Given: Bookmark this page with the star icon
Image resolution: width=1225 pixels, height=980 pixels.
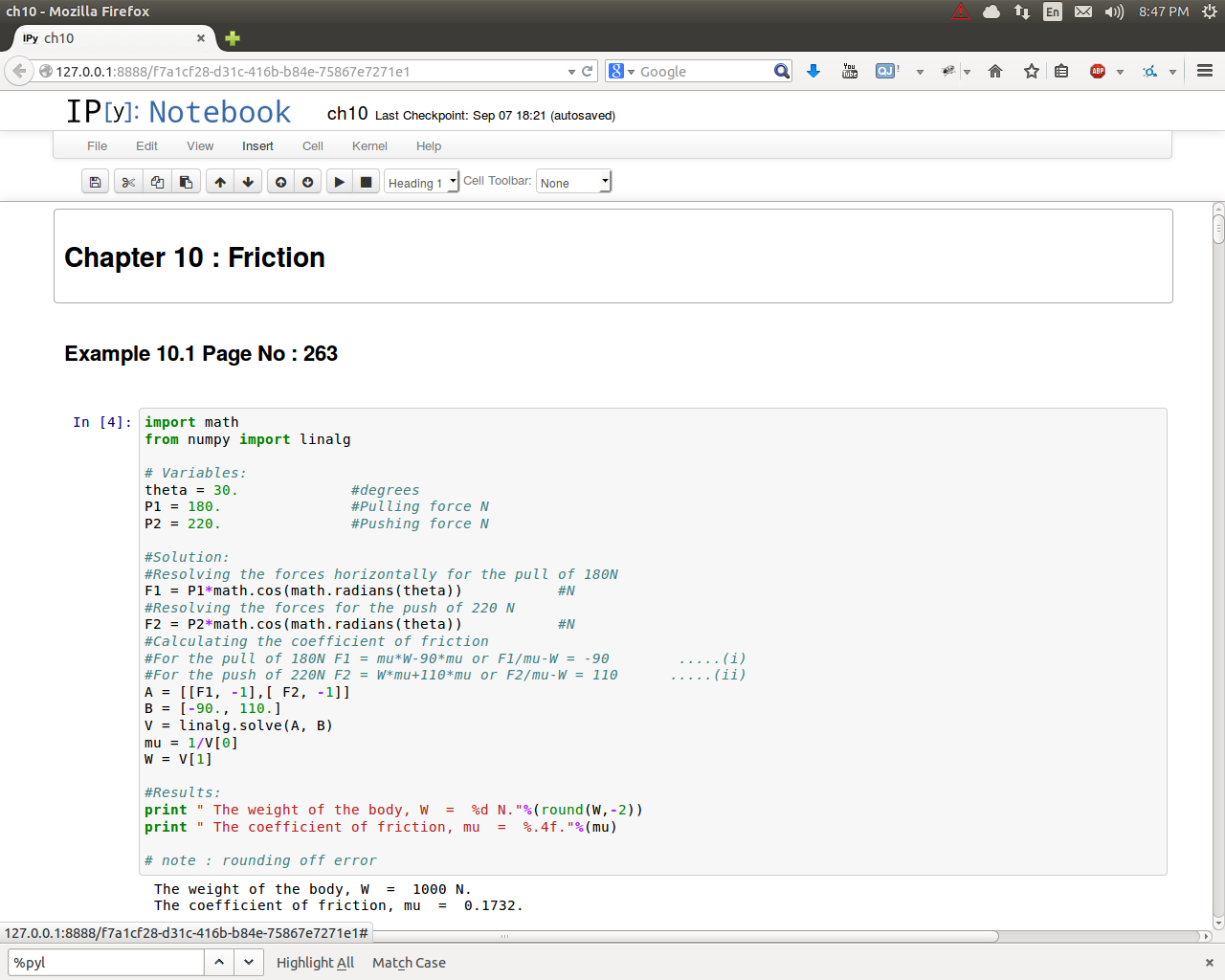Looking at the screenshot, I should pos(1031,71).
